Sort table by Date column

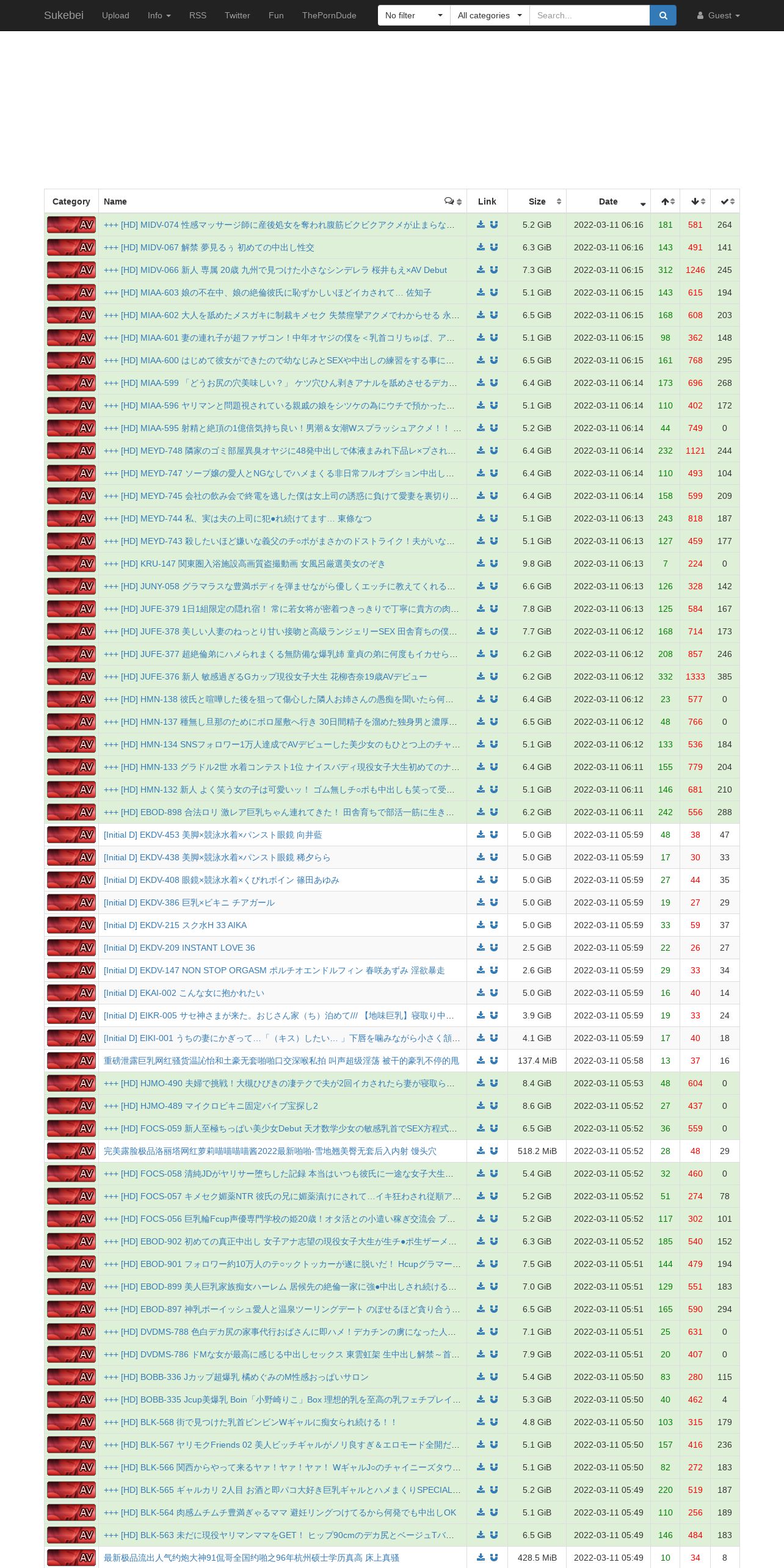[608, 201]
